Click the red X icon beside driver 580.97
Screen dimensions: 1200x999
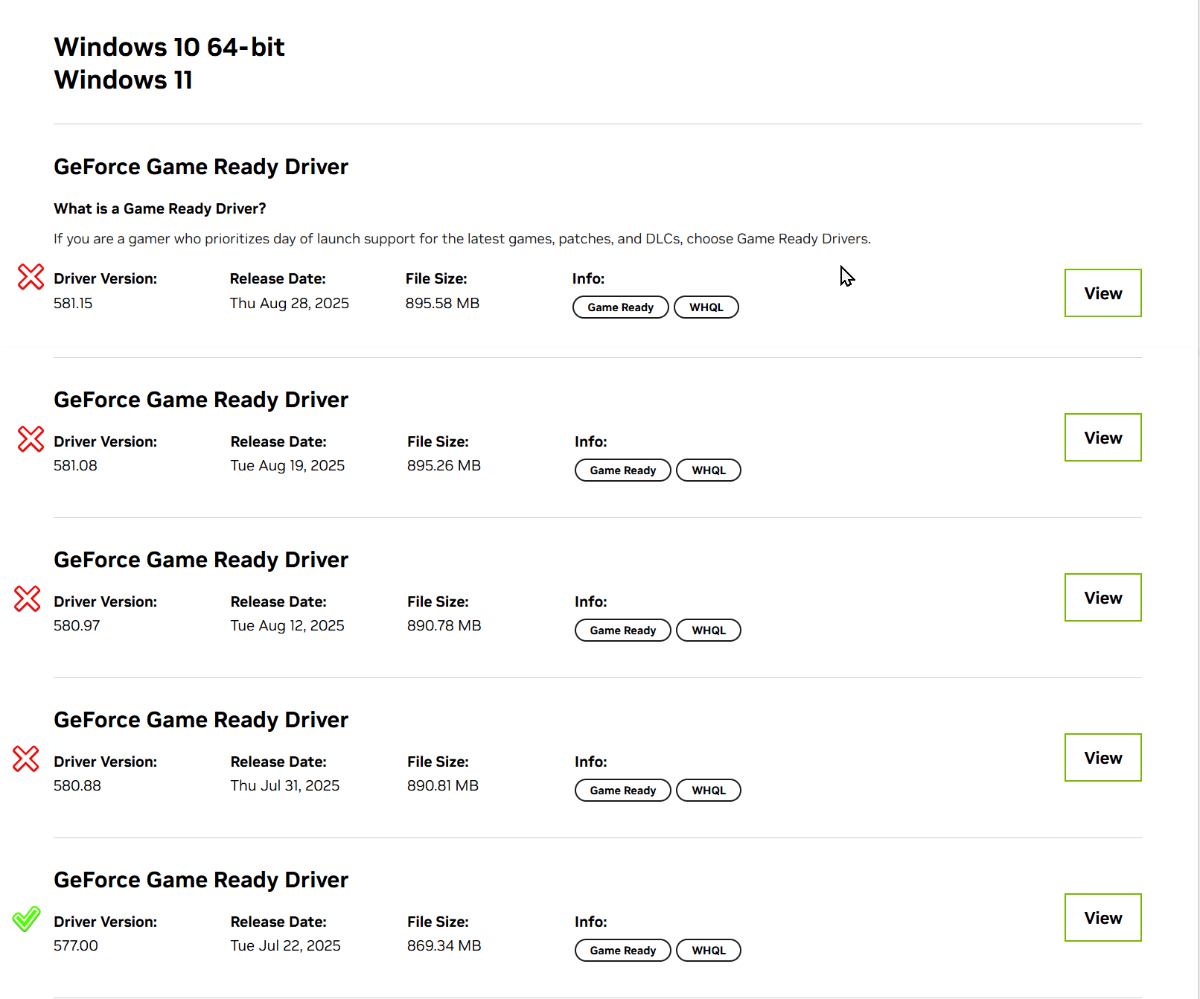[x=27, y=599]
